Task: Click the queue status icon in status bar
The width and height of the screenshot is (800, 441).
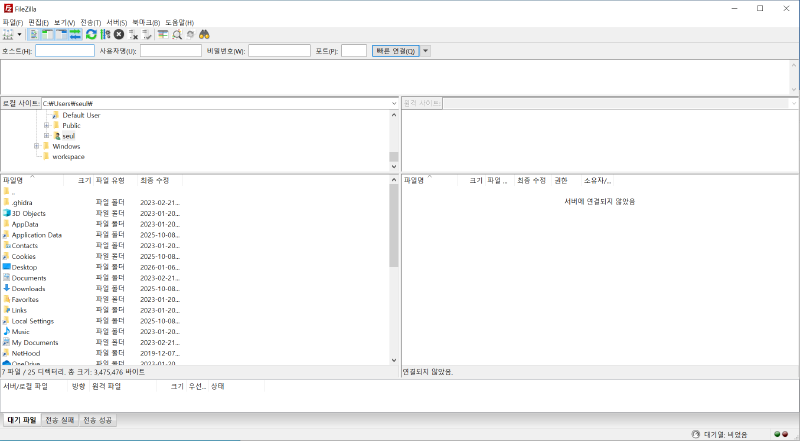Action: (x=695, y=434)
